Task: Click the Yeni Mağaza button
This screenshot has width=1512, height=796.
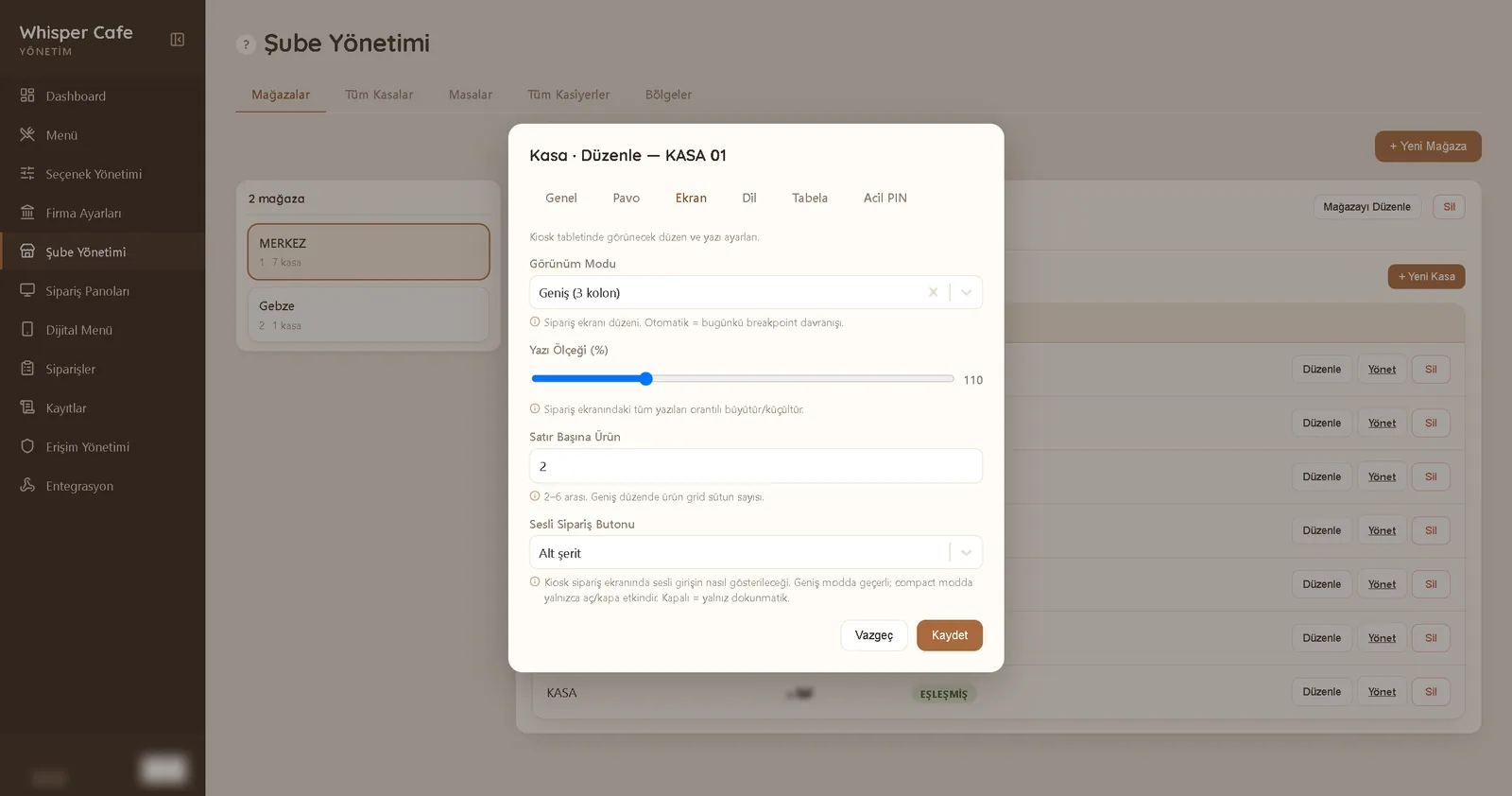Action: (x=1428, y=147)
